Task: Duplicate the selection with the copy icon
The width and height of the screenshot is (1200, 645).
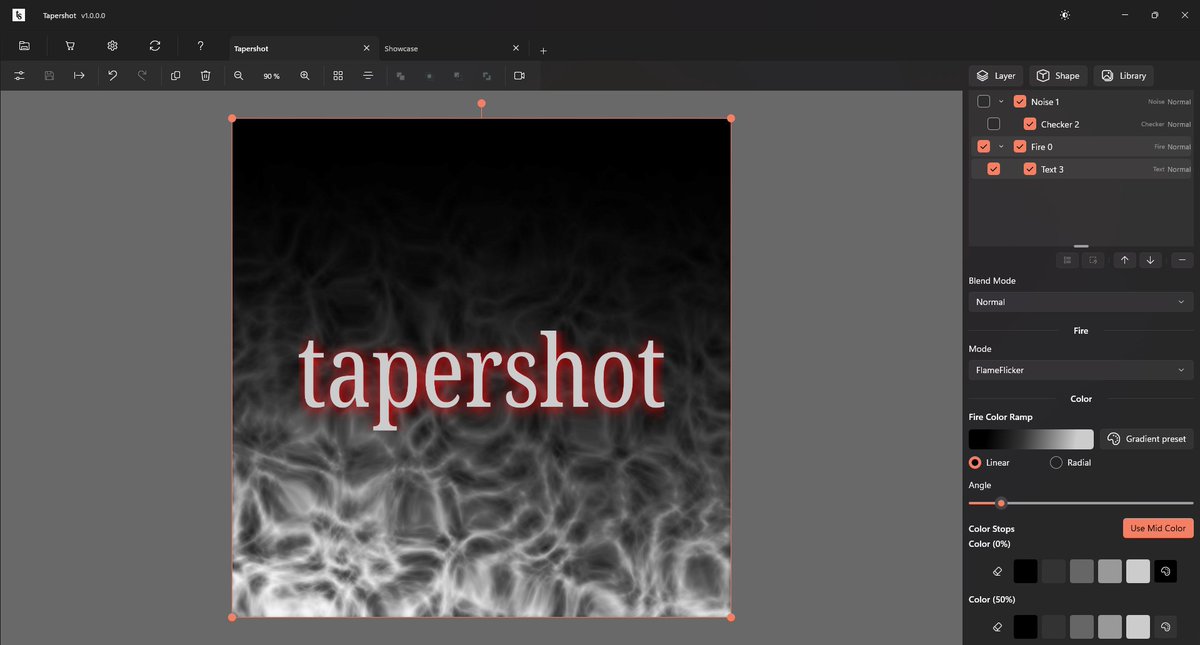Action: tap(176, 76)
